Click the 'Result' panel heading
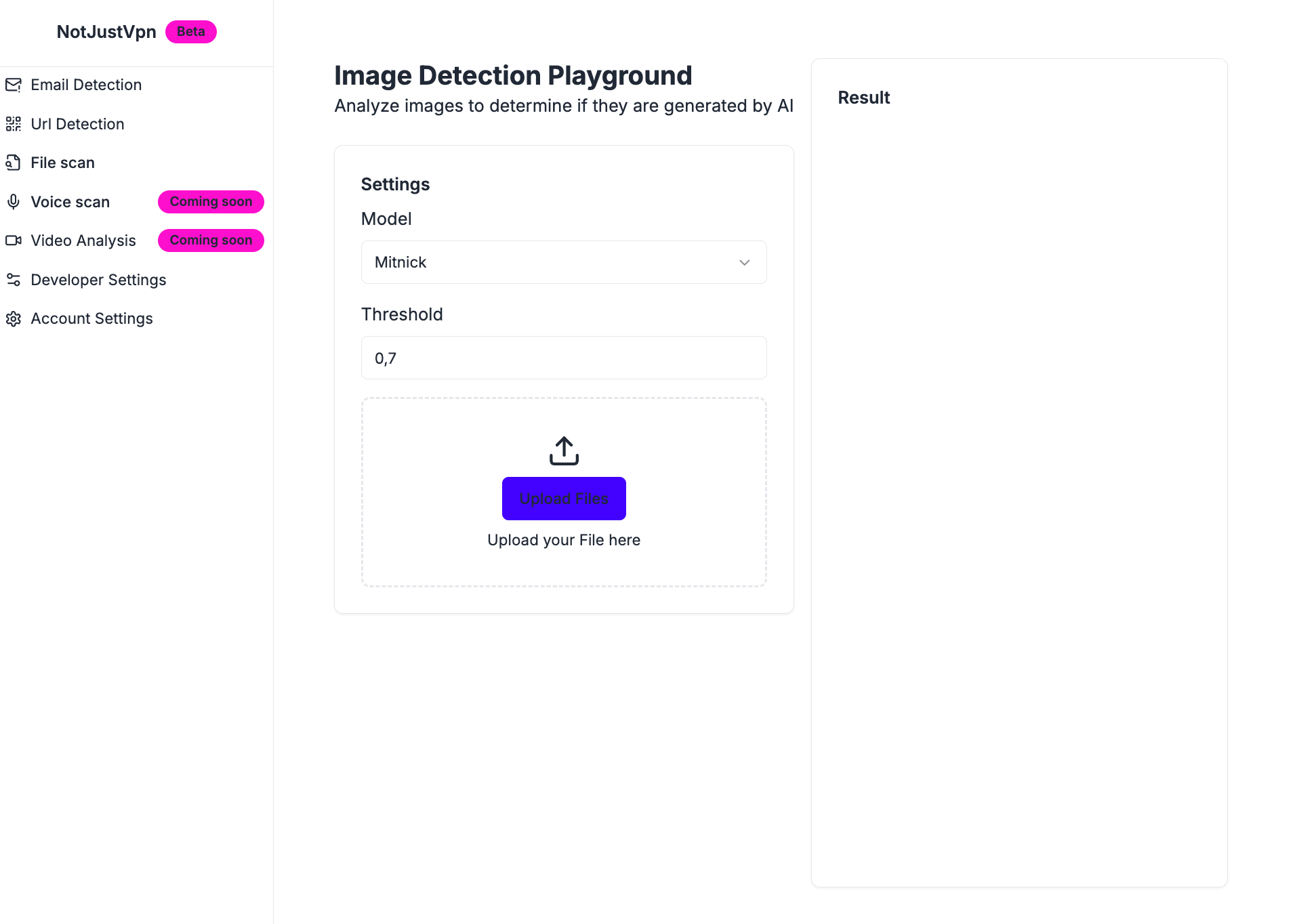This screenshot has height=924, width=1316. click(x=864, y=98)
